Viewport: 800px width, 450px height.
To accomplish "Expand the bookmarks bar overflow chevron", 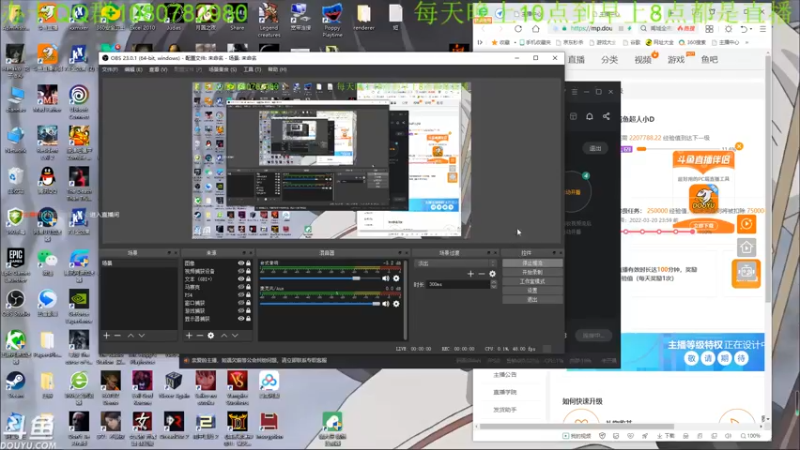I will click(x=746, y=42).
